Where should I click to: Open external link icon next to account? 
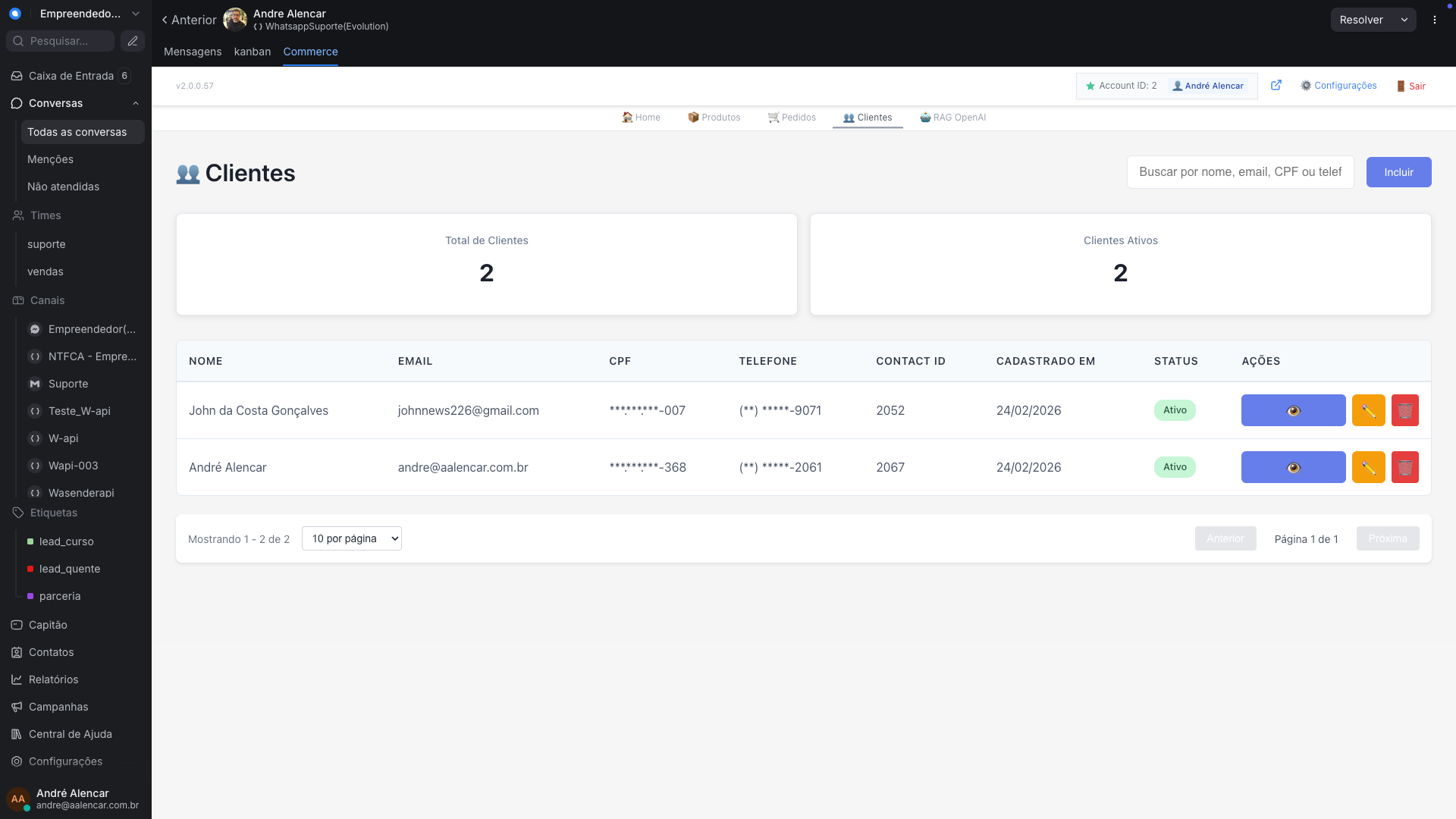1276,86
